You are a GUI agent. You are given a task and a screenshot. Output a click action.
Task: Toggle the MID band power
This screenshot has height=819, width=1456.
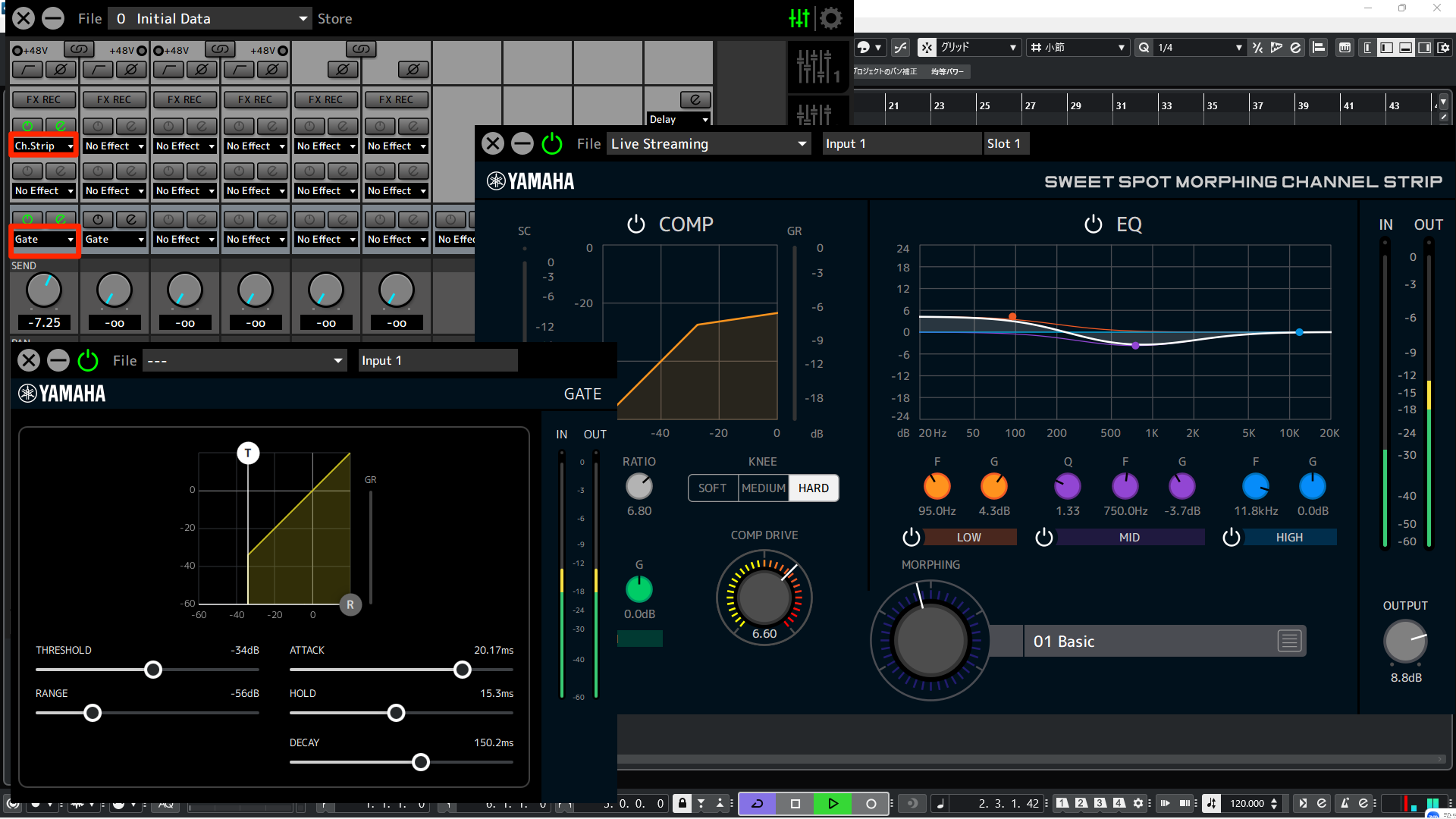1044,538
